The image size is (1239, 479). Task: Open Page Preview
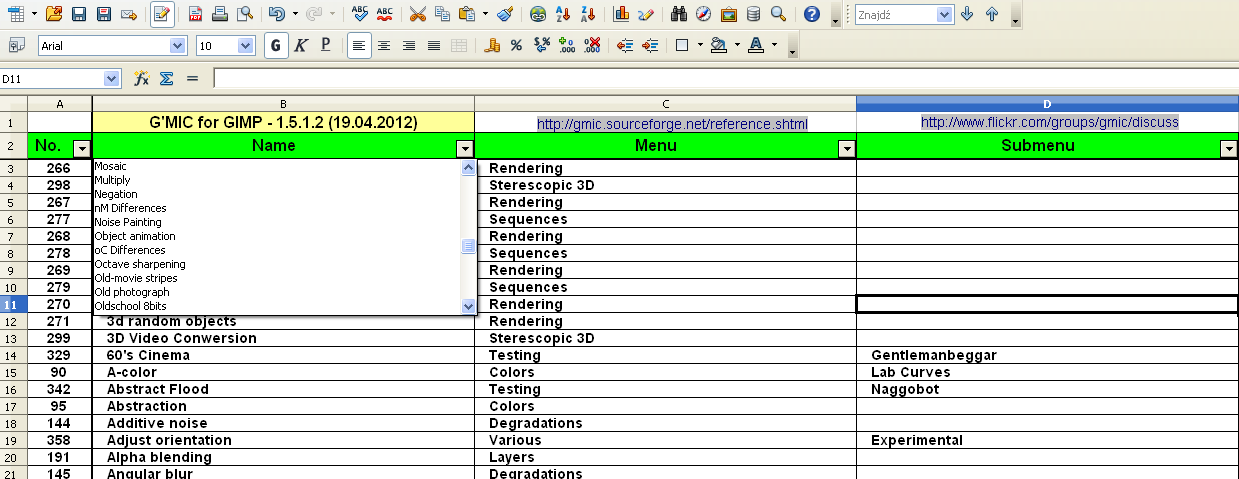tap(243, 14)
